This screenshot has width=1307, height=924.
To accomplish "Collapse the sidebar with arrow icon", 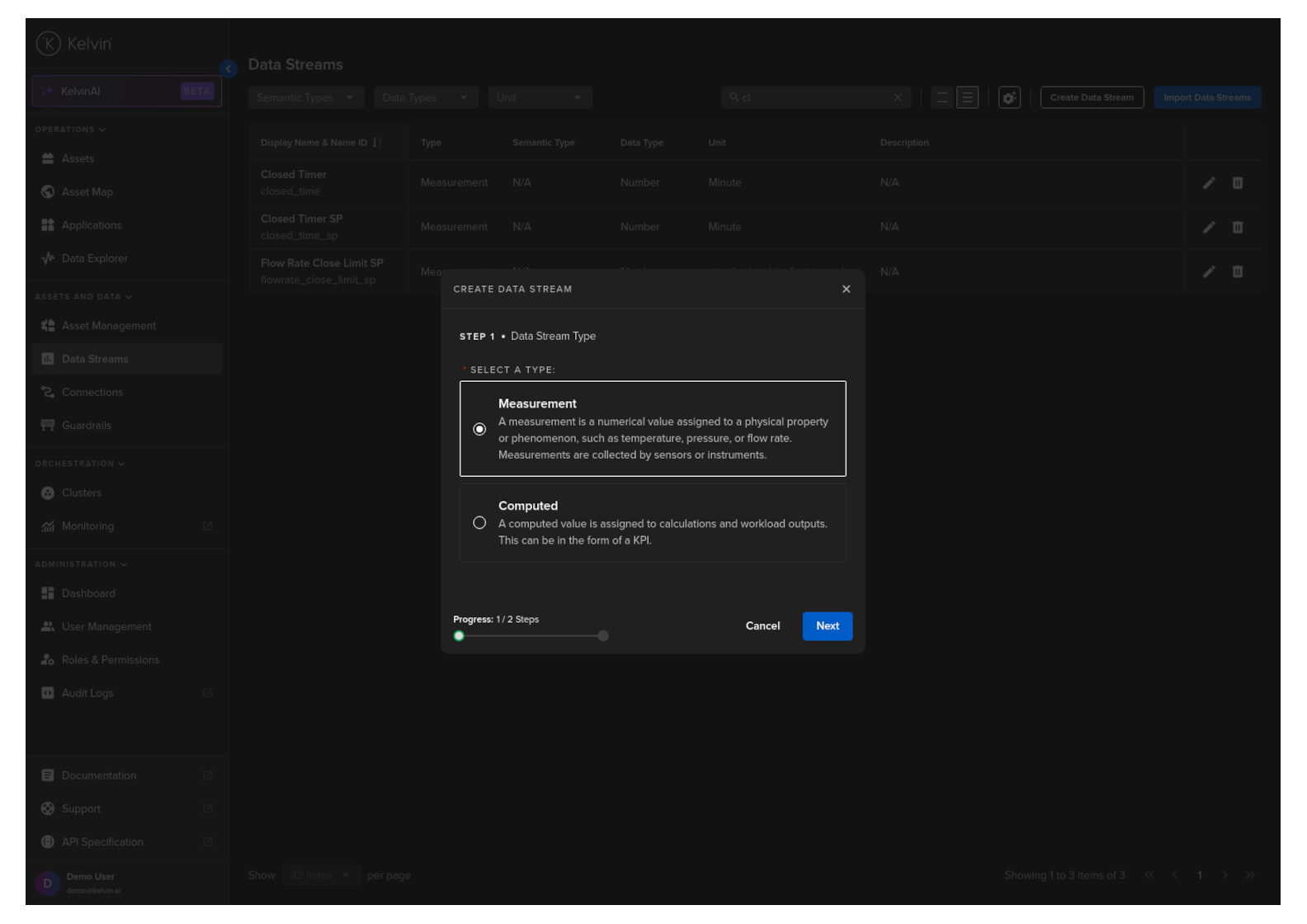I will 229,68.
